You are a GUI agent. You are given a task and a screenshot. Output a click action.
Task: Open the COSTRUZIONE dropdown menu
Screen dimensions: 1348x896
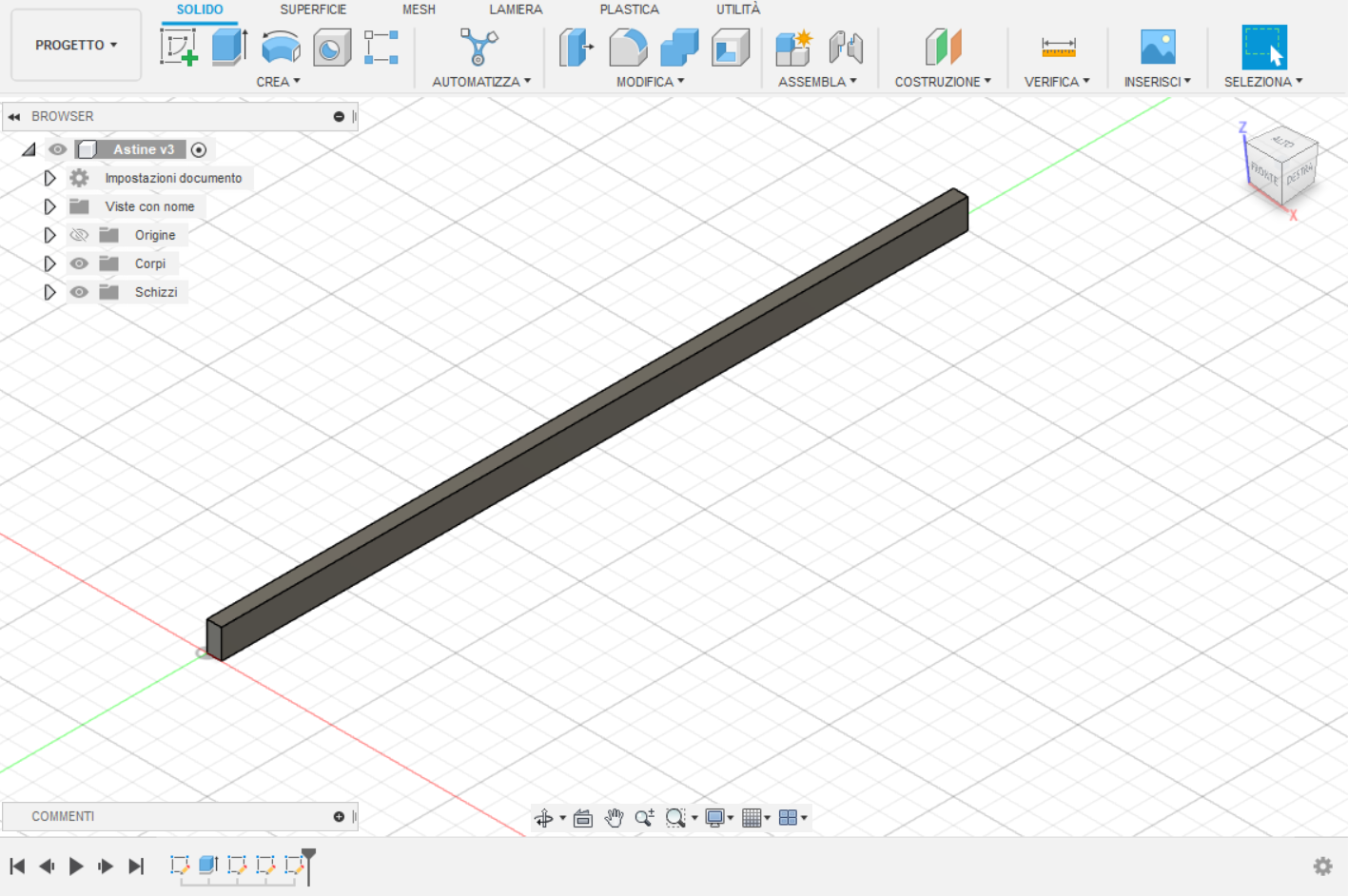point(943,82)
